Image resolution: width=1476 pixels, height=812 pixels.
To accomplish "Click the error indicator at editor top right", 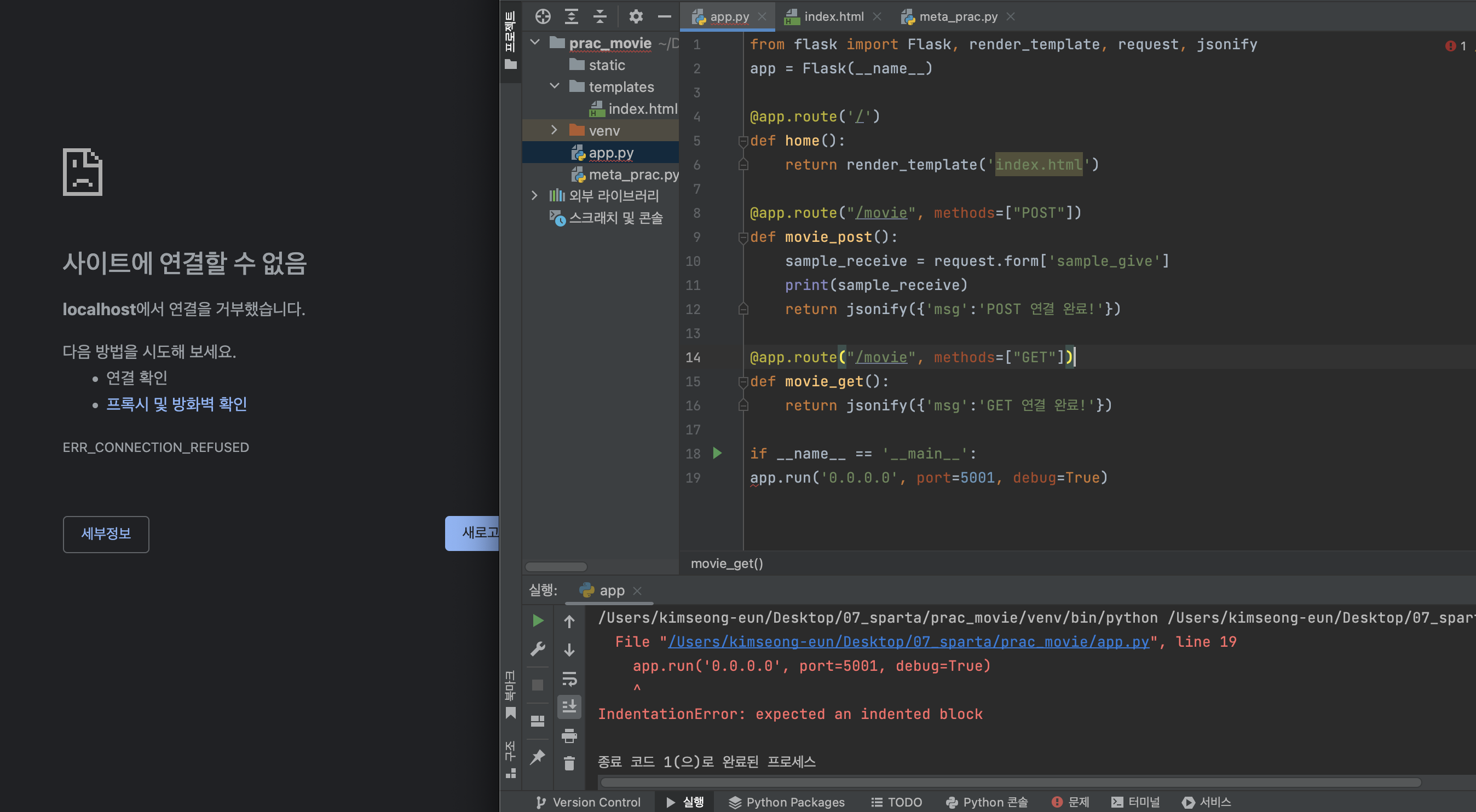I will click(x=1456, y=46).
